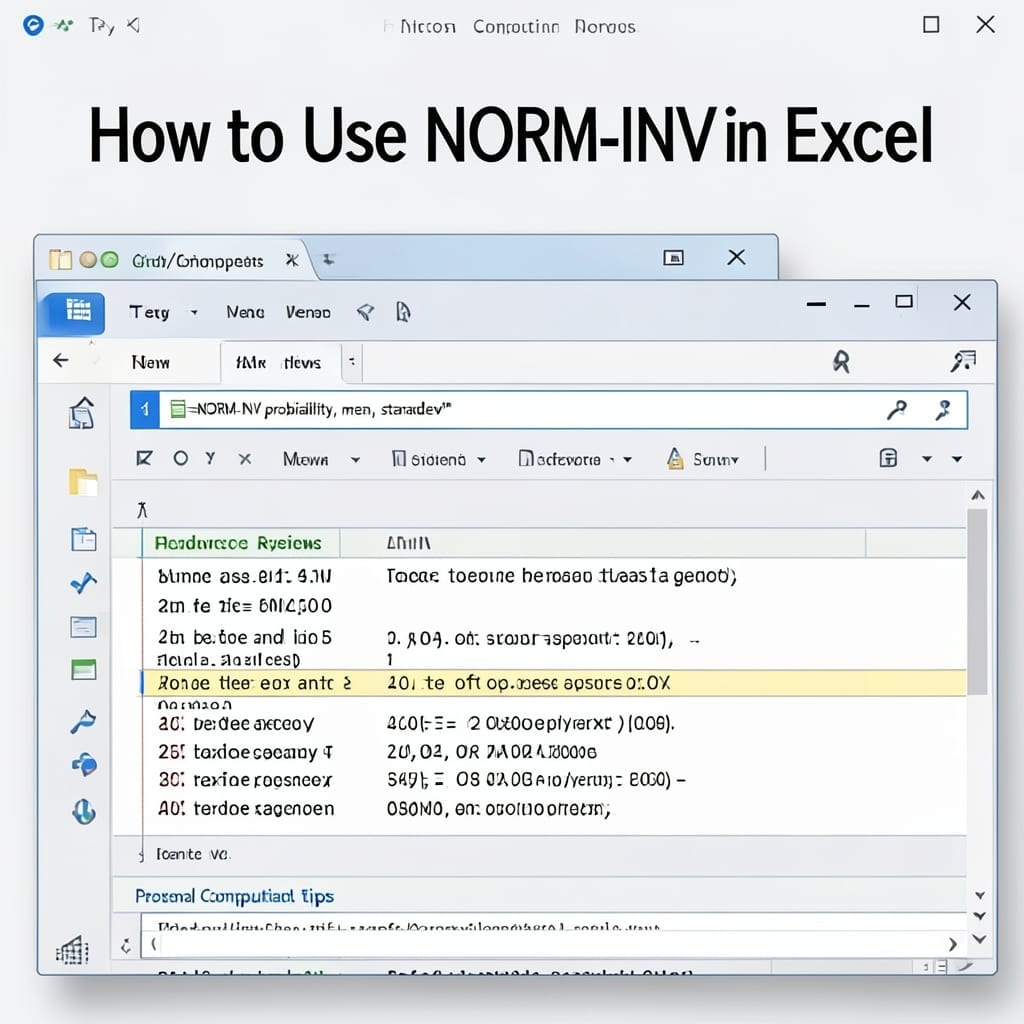The height and width of the screenshot is (1024, 1024).
Task: Click the clipboard icon at toolbar right
Action: (888, 458)
